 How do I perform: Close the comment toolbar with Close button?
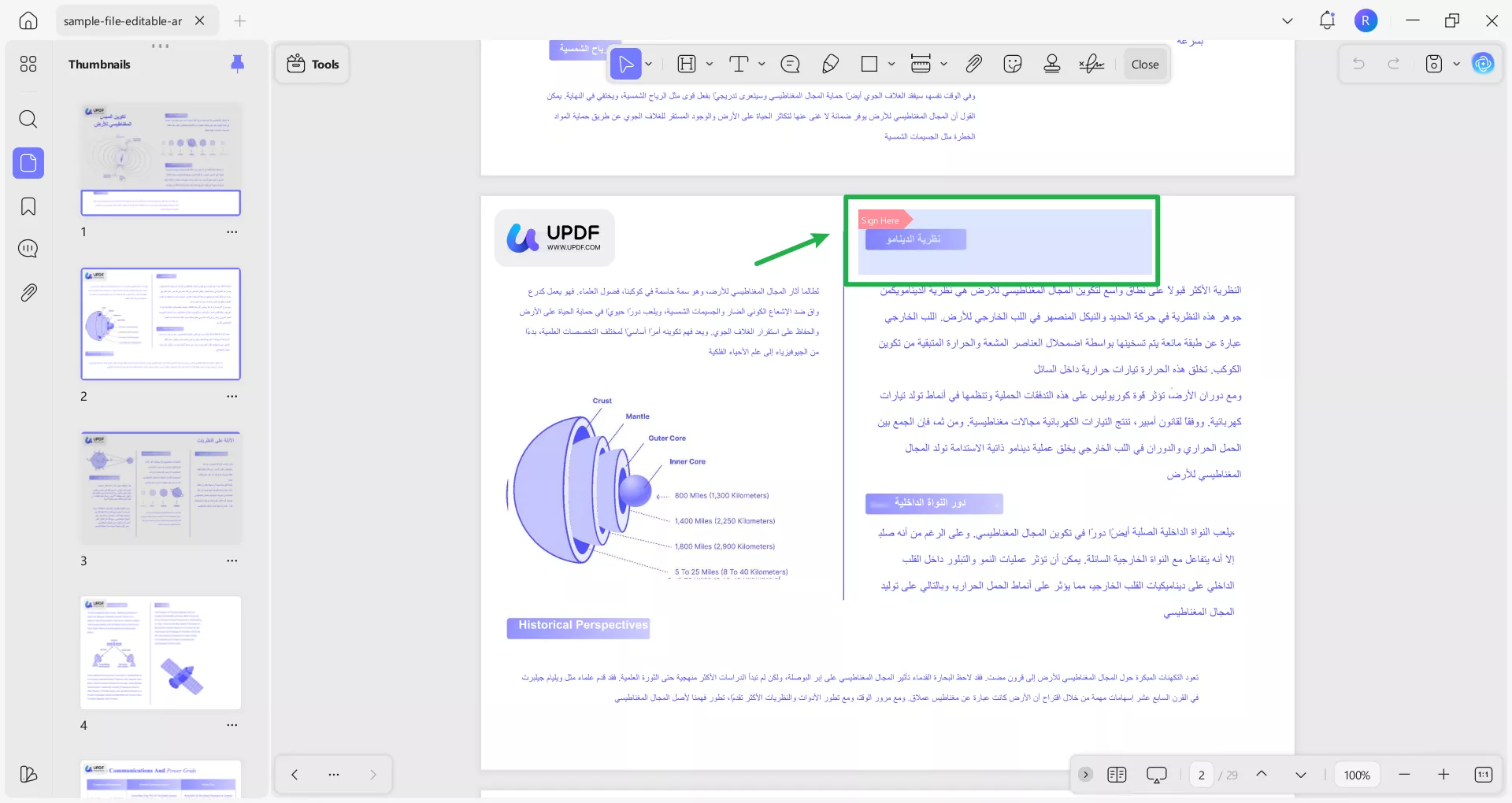coord(1144,65)
